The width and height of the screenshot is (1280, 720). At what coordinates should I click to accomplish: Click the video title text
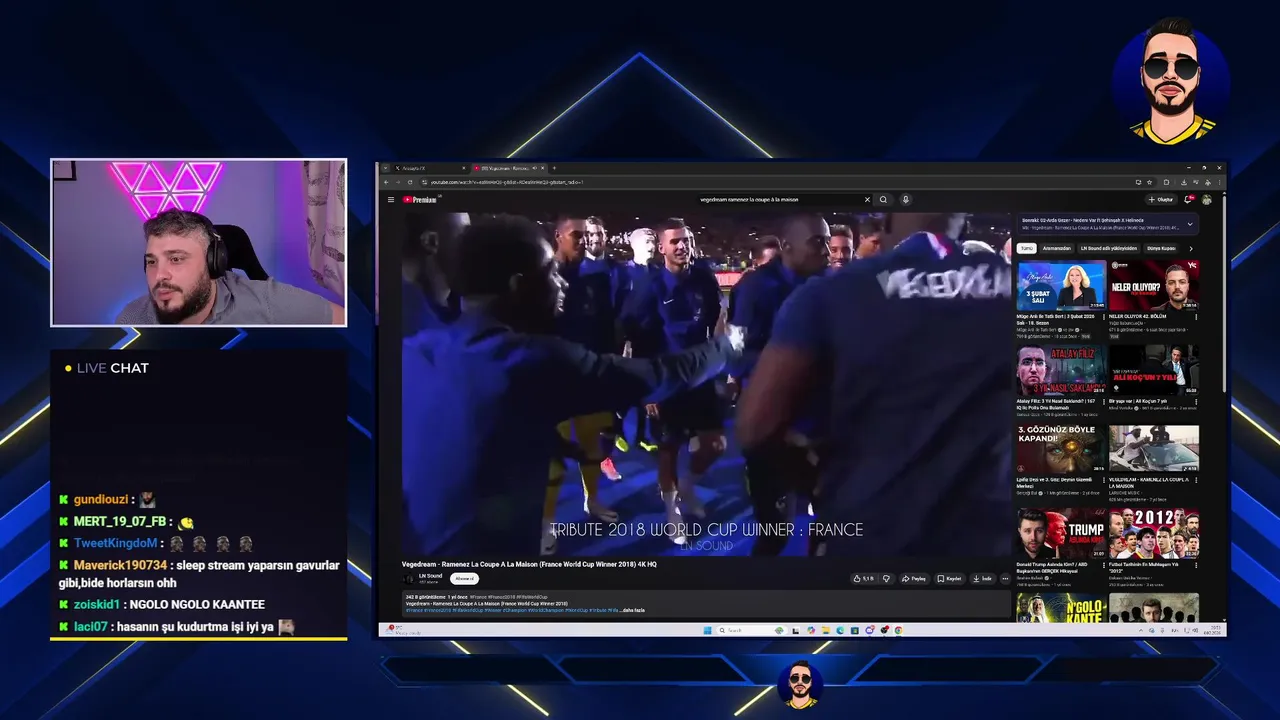tap(529, 564)
